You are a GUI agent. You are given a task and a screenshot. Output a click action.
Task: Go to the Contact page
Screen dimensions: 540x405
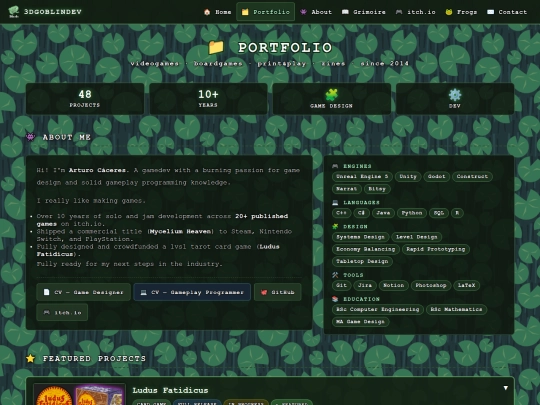click(x=507, y=12)
